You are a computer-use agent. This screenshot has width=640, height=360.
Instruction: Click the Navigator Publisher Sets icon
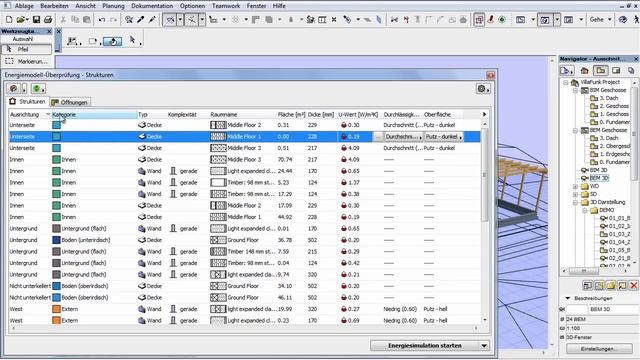[631, 71]
